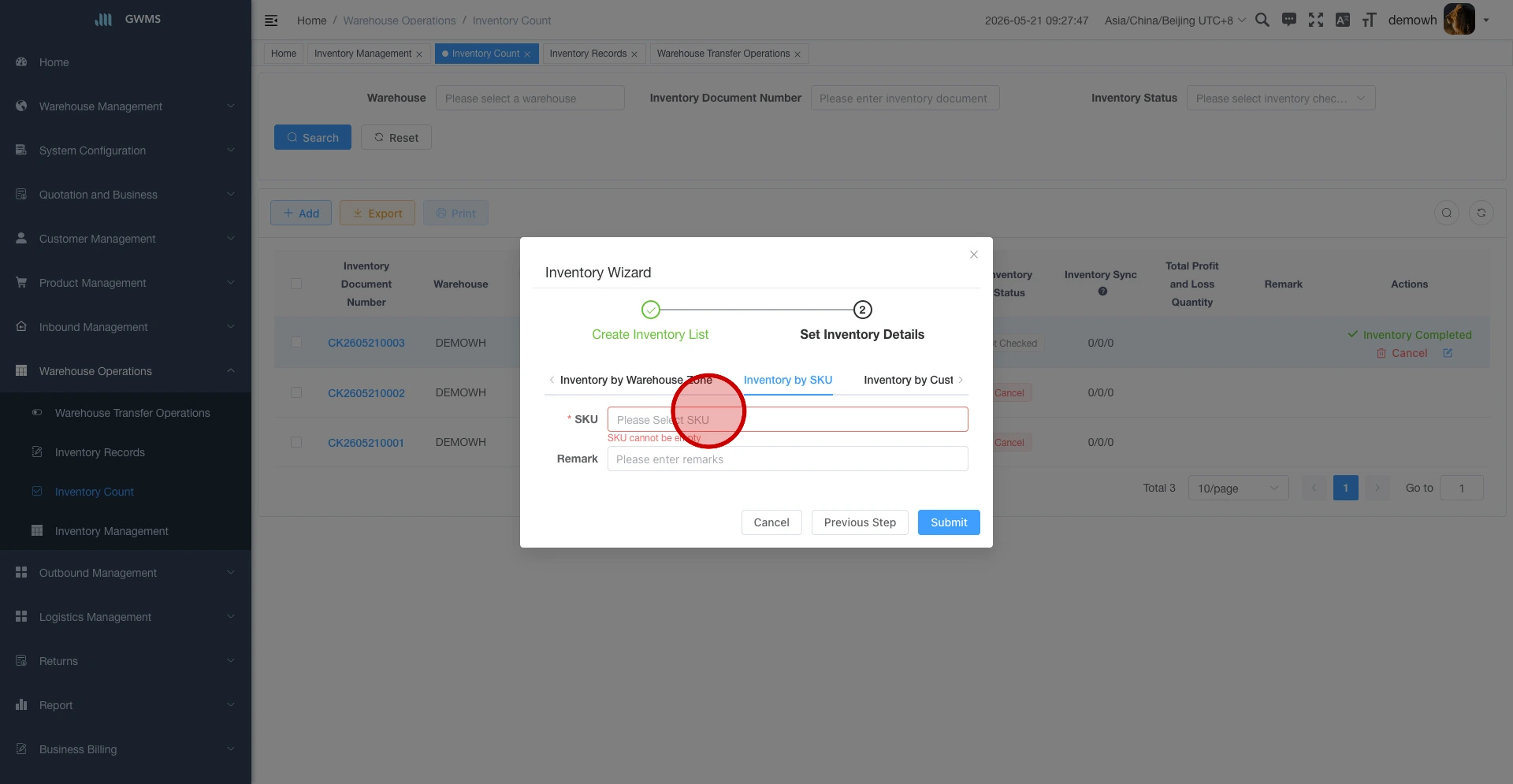Image resolution: width=1513 pixels, height=784 pixels.
Task: Open the SKU select field
Action: pos(788,419)
